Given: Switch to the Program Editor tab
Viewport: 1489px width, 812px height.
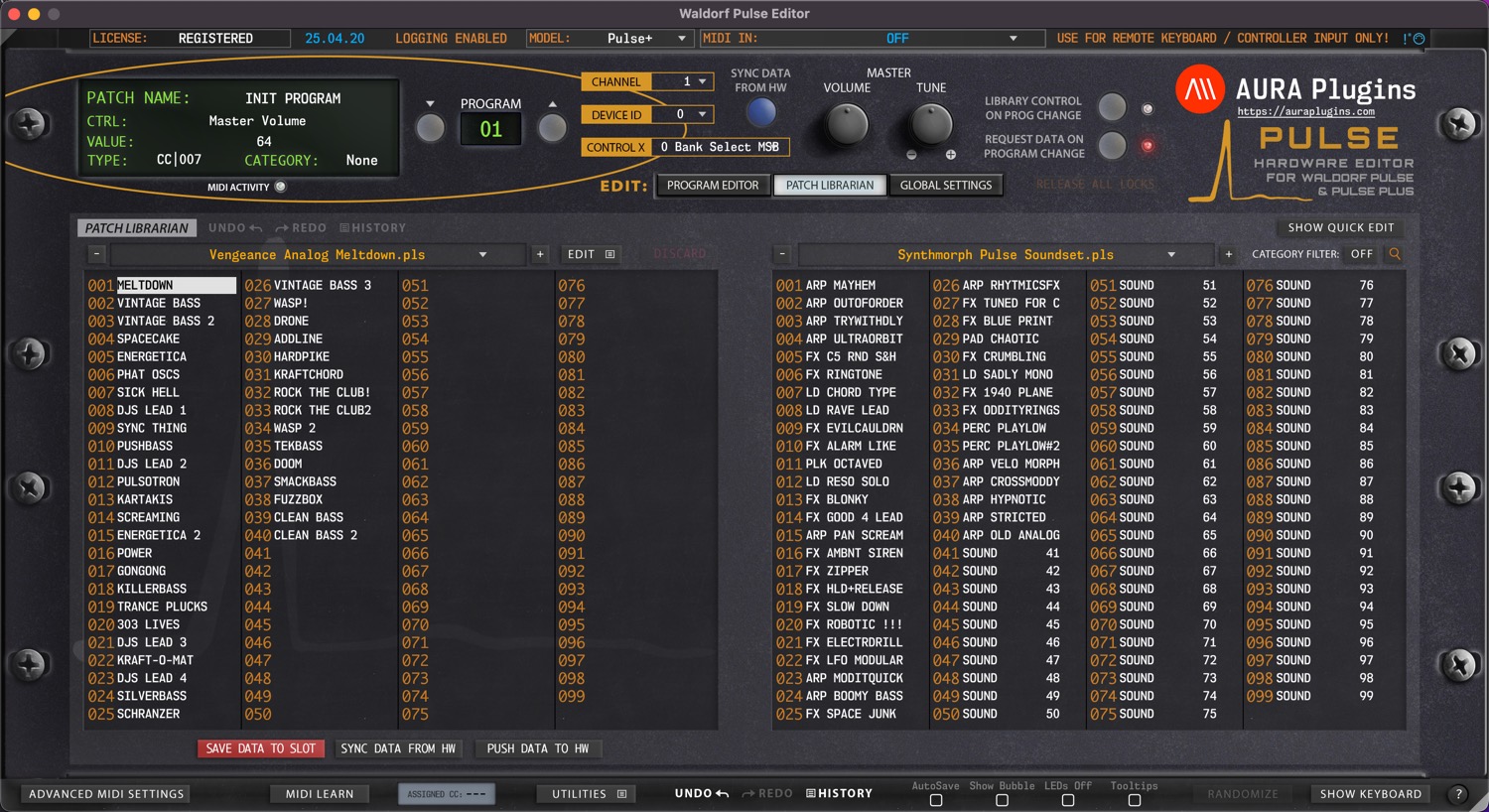Looking at the screenshot, I should pos(713,186).
